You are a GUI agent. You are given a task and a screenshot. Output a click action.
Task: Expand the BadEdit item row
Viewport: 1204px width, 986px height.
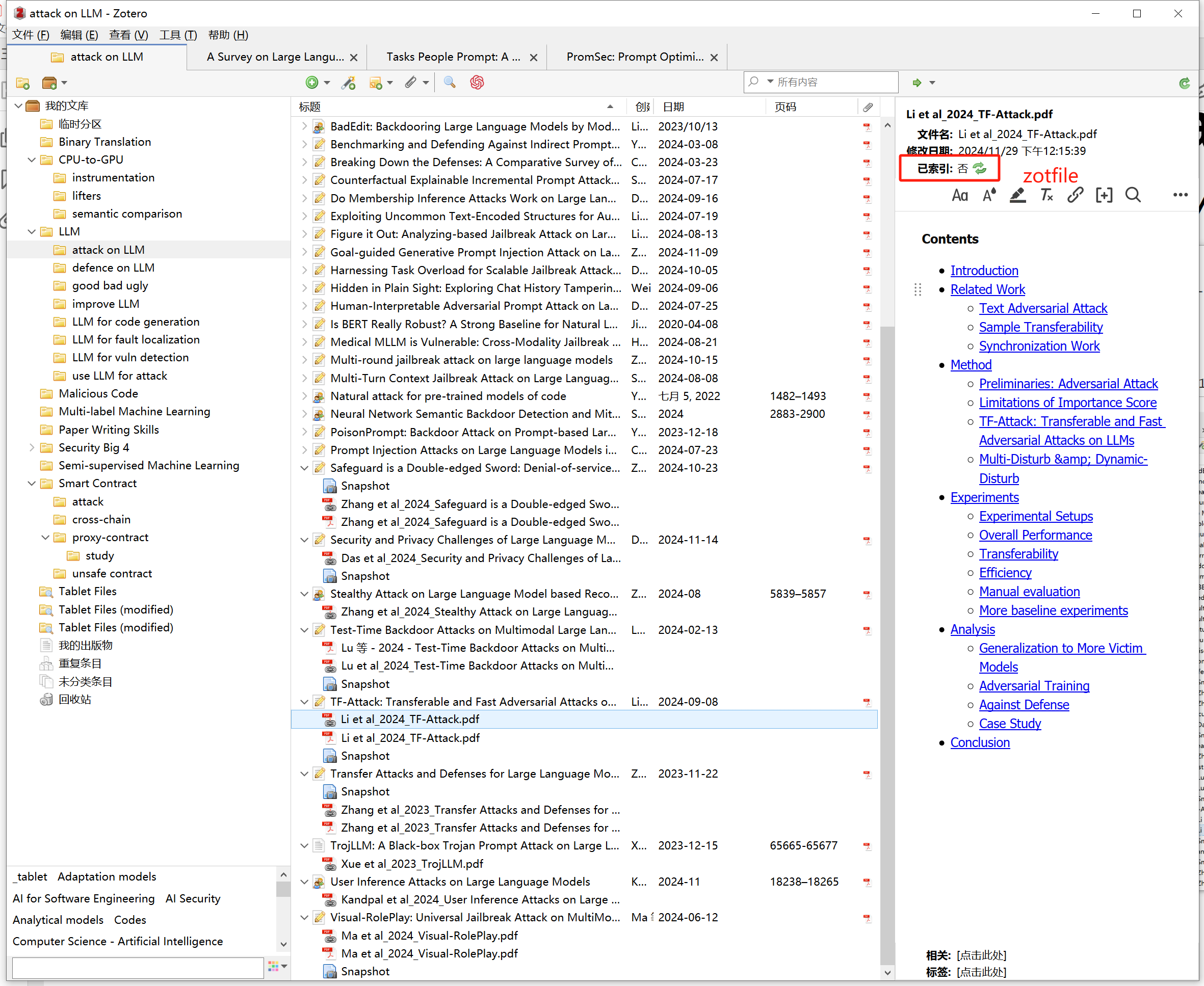tap(304, 127)
